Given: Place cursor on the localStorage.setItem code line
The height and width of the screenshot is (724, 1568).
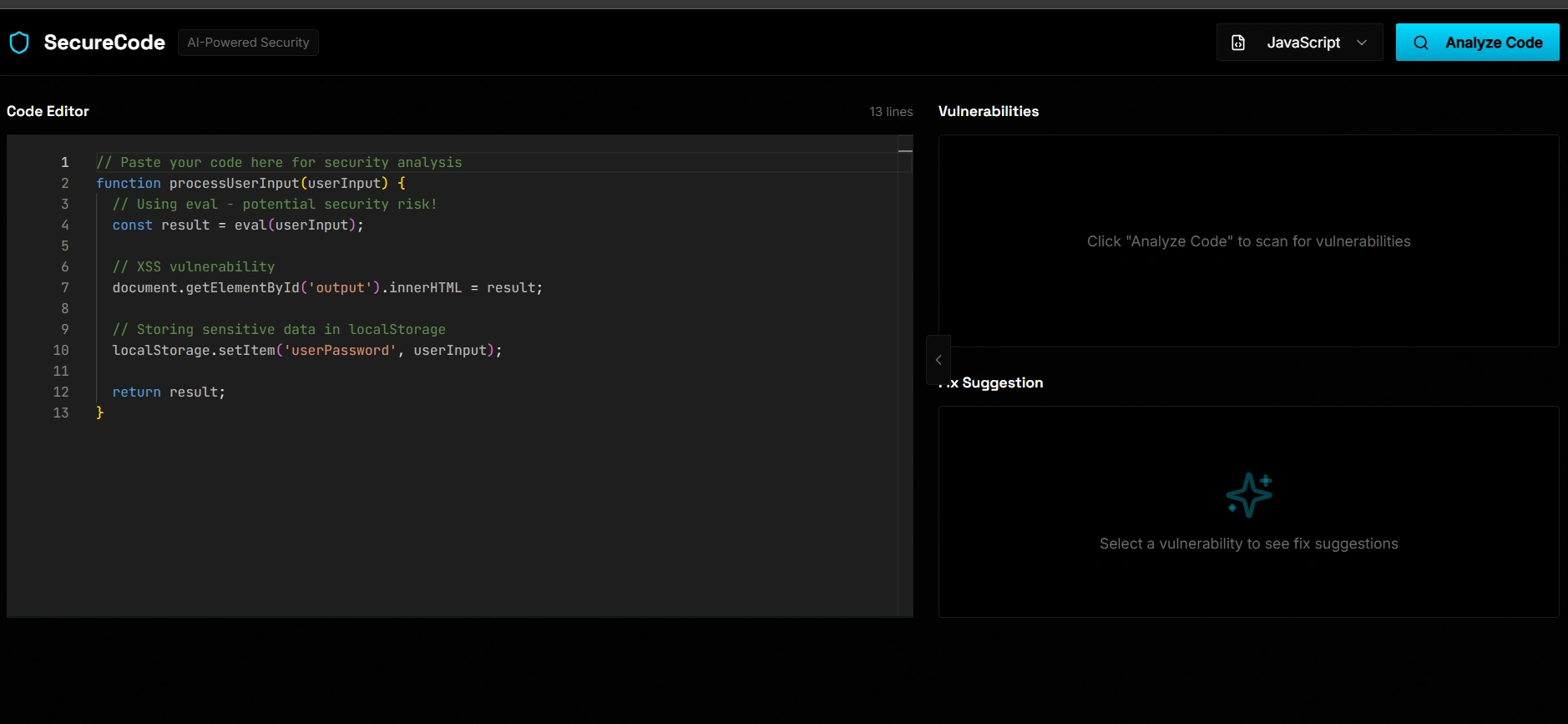Looking at the screenshot, I should click(307, 351).
